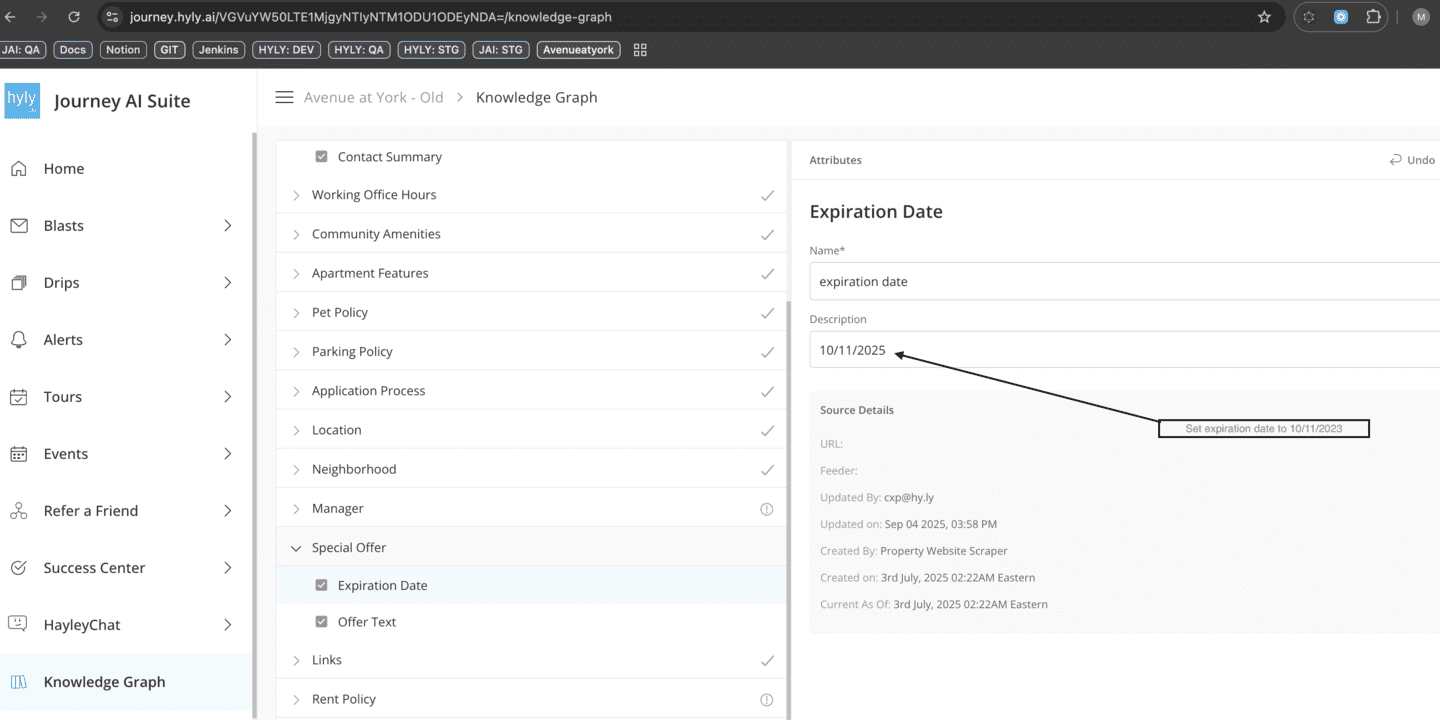Expand the Pet Policy section

[x=296, y=313]
